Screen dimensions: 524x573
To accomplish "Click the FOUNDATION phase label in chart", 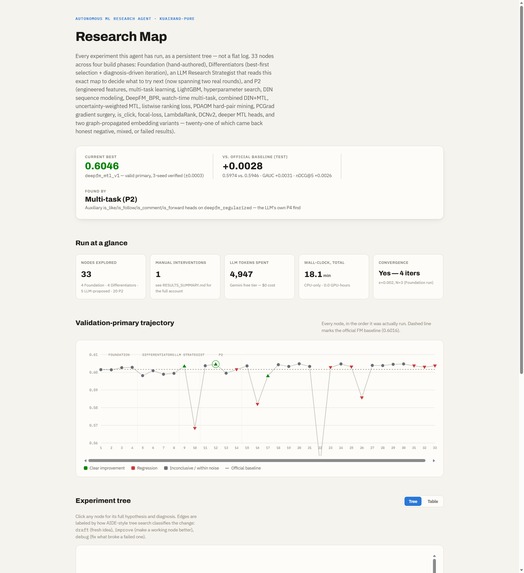I will tap(119, 354).
